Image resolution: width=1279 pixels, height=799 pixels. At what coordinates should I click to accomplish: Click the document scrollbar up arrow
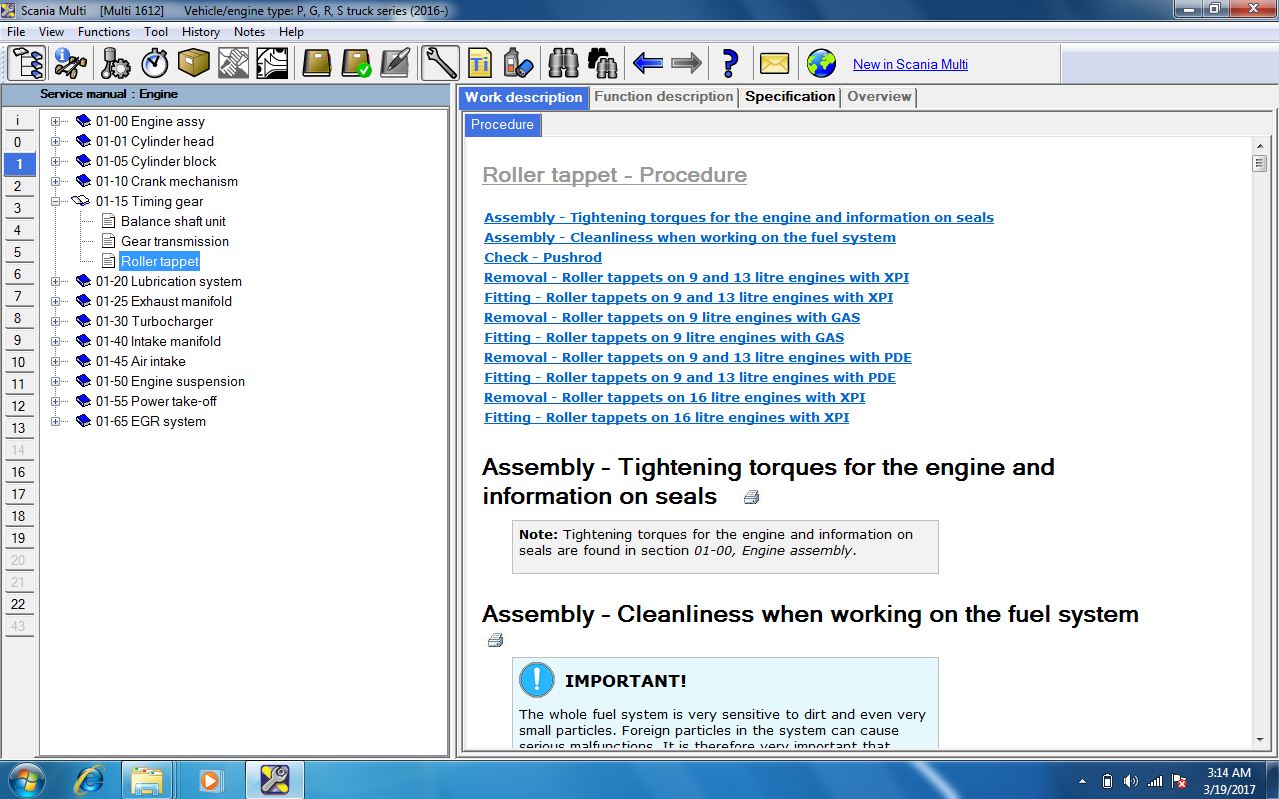click(1259, 146)
